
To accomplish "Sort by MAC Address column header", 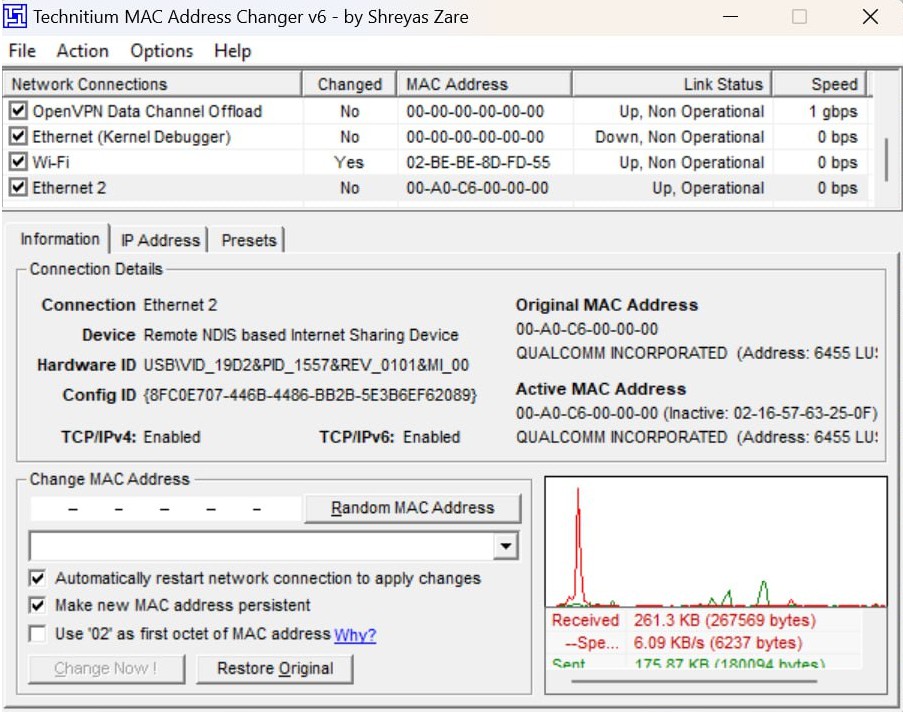I will (x=484, y=84).
